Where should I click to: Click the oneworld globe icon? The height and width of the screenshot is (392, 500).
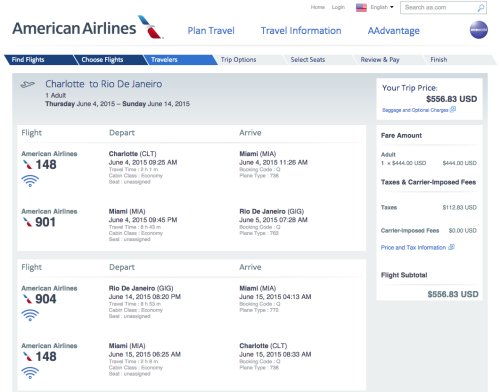(479, 30)
